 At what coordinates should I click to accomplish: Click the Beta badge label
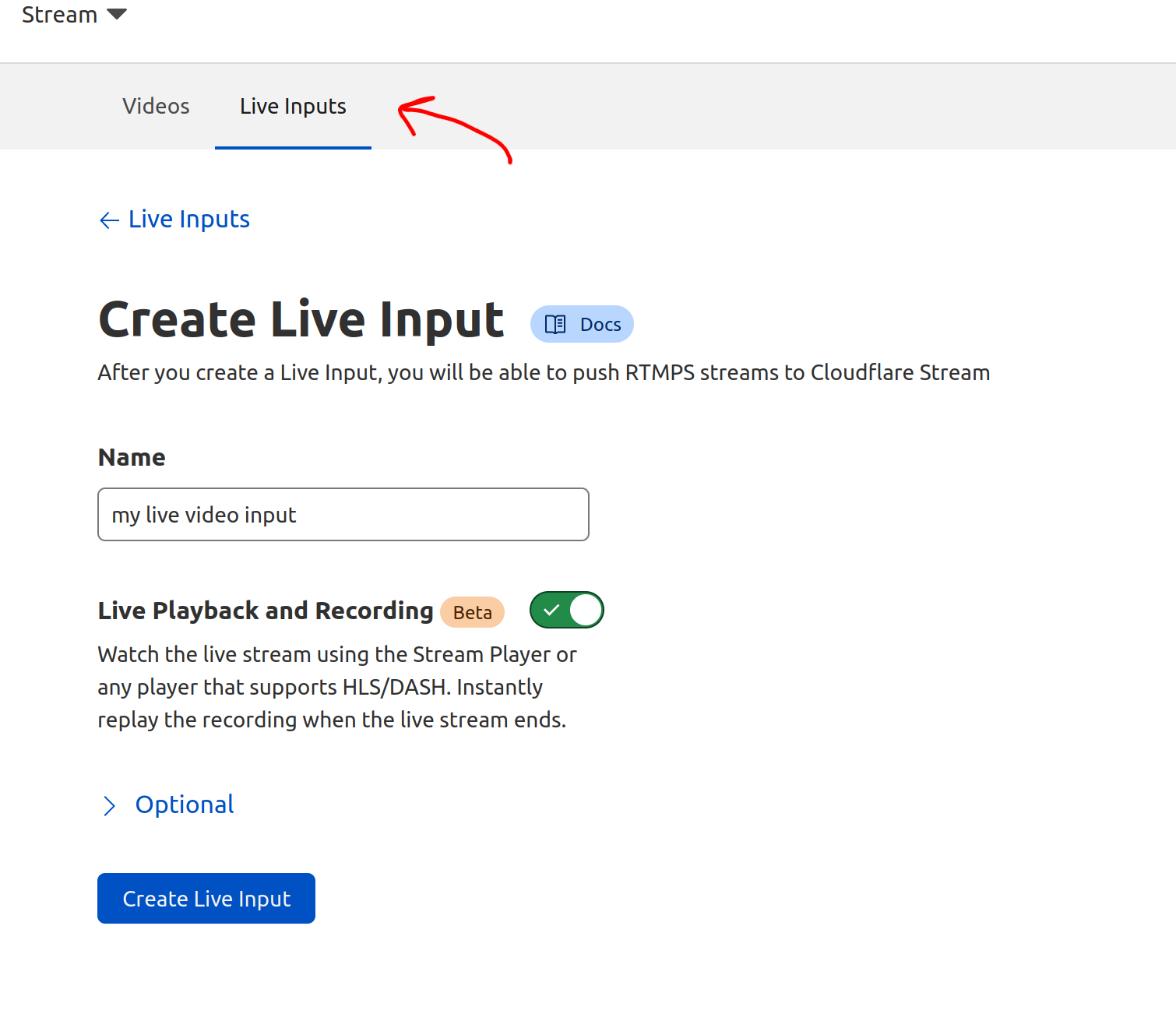[473, 612]
